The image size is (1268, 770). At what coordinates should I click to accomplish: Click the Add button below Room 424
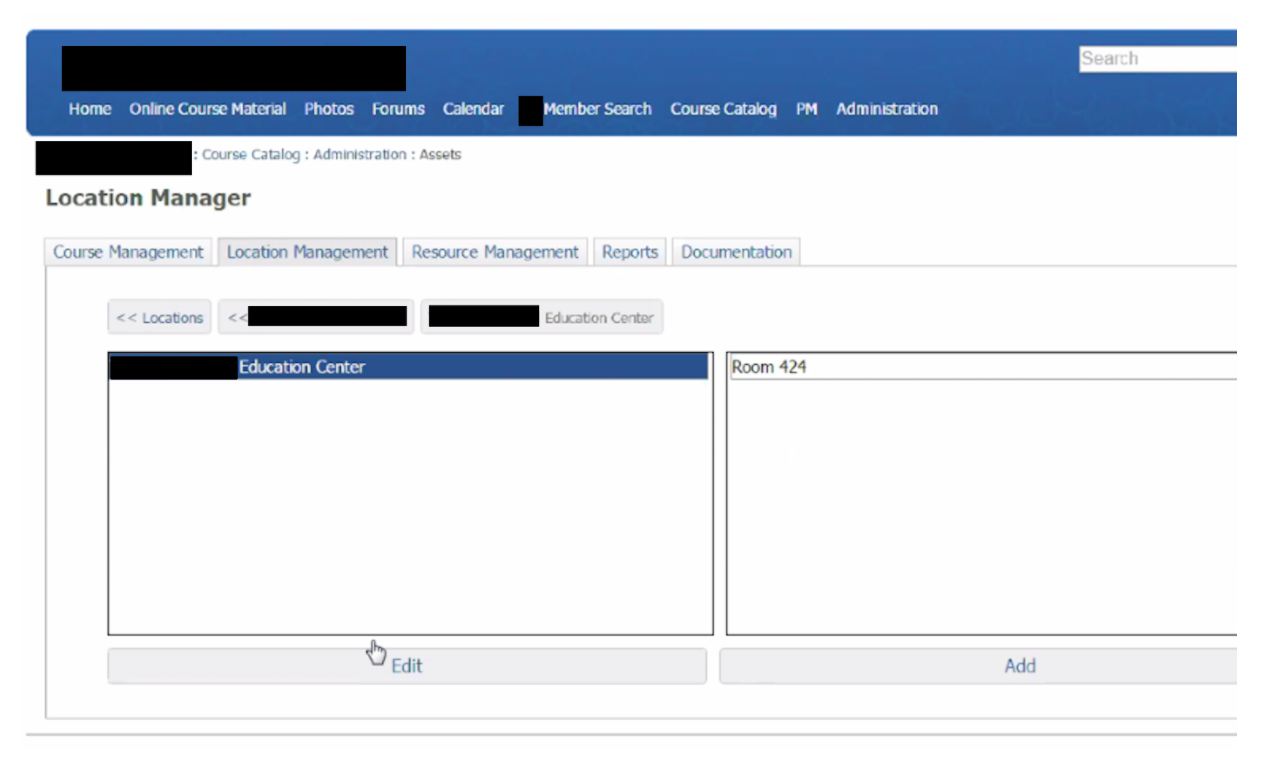tap(1018, 664)
